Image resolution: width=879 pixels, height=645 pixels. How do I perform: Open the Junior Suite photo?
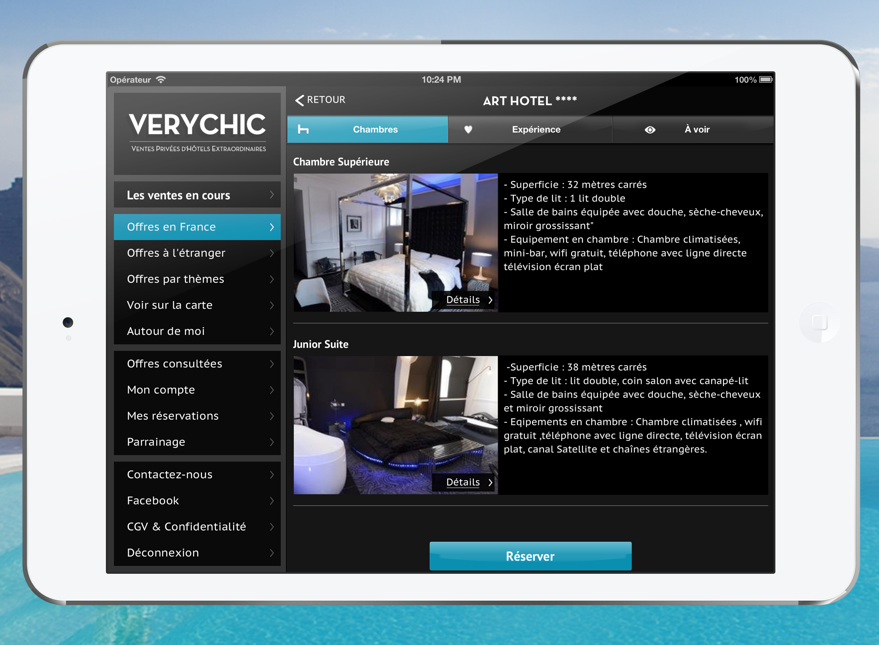[x=396, y=425]
